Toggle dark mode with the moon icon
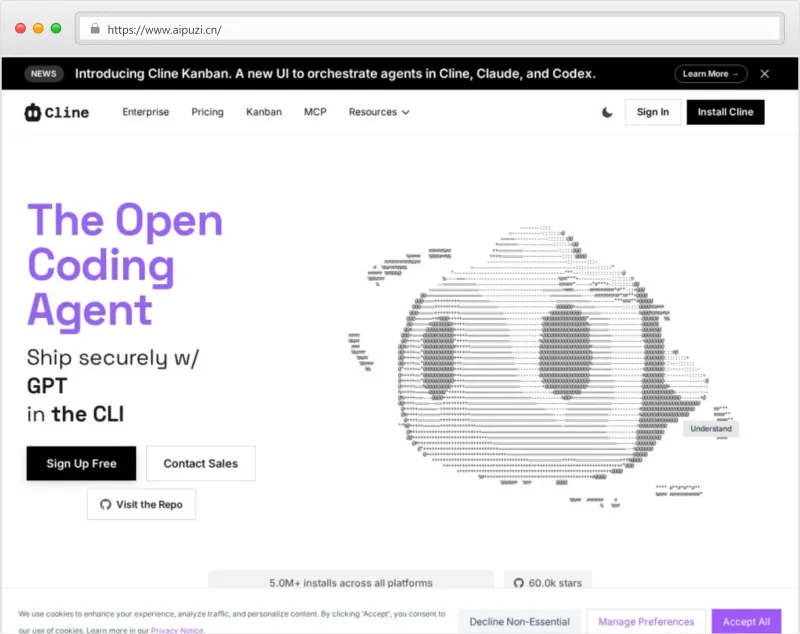 pos(606,112)
